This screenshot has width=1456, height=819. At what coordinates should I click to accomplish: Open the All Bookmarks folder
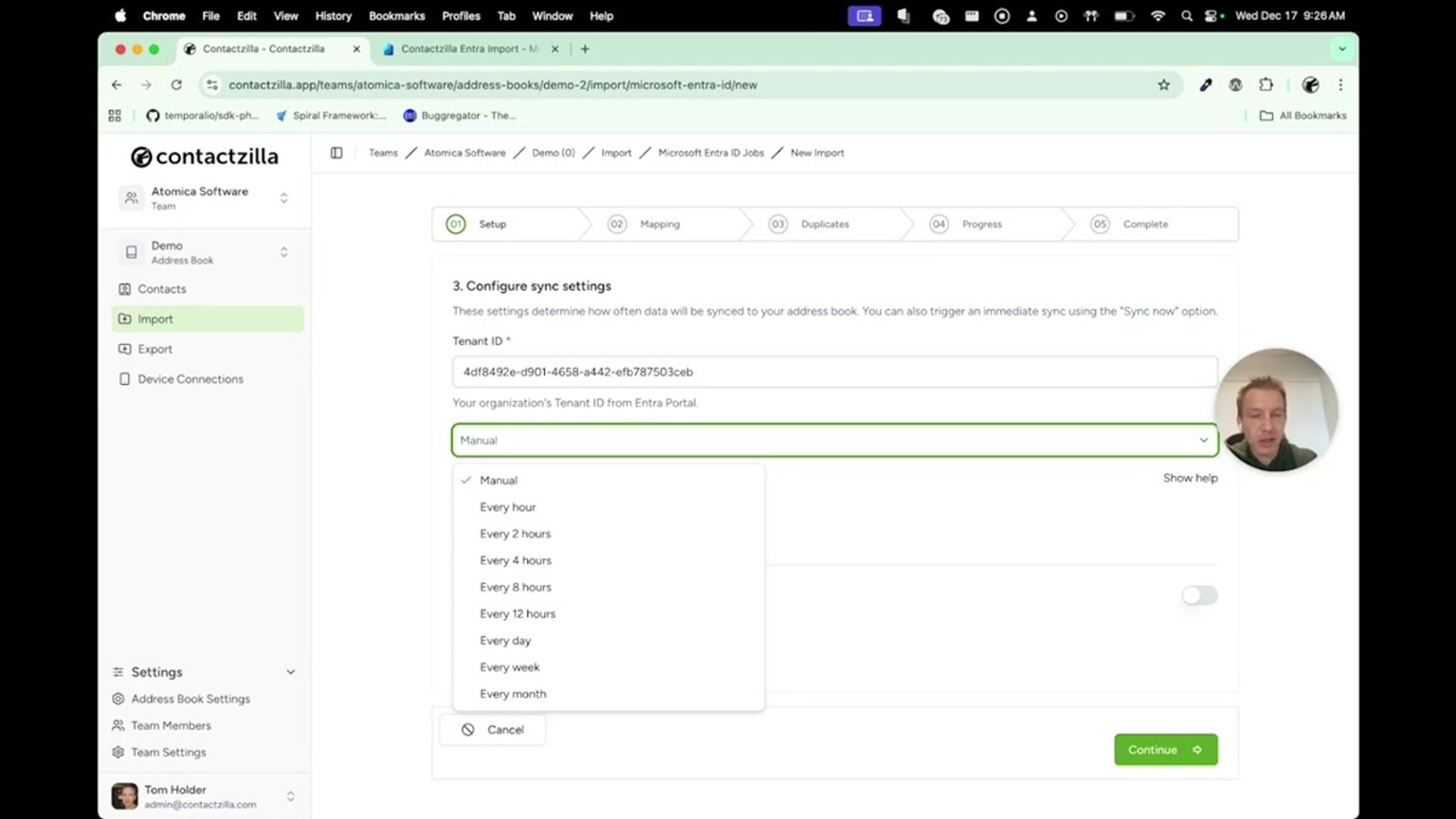coord(1303,116)
